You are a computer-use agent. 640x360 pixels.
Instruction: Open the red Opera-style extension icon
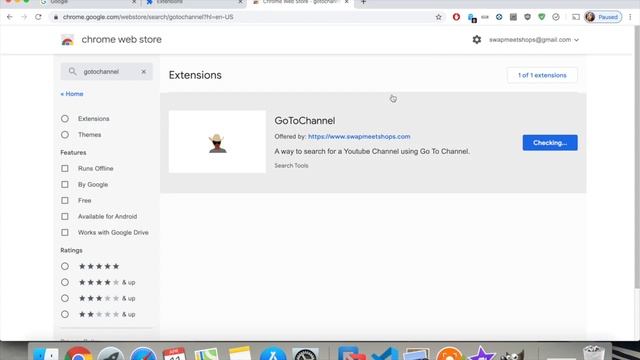point(456,17)
